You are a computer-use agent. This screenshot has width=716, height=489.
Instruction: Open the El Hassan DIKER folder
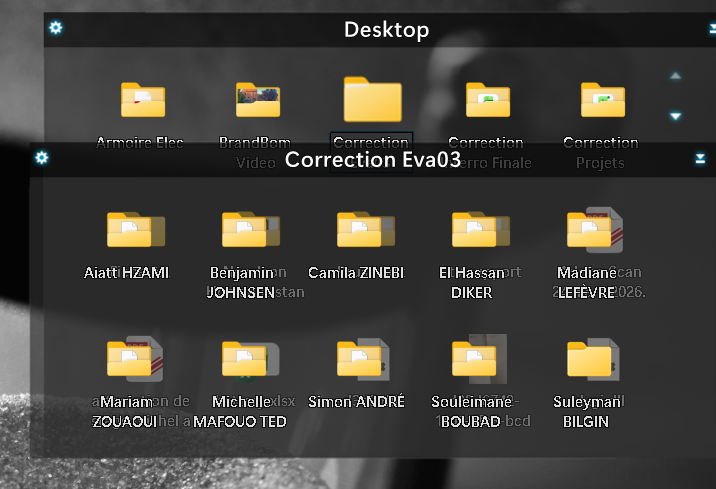pos(474,229)
